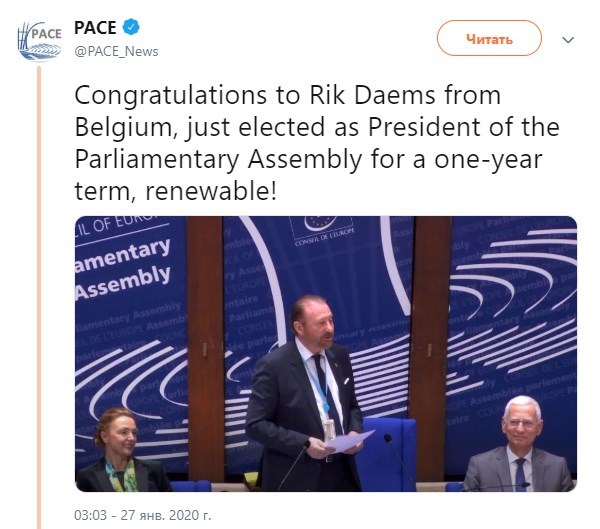This screenshot has width=600, height=529.
Task: Click the Council of Europe logo in photo
Action: [321, 231]
